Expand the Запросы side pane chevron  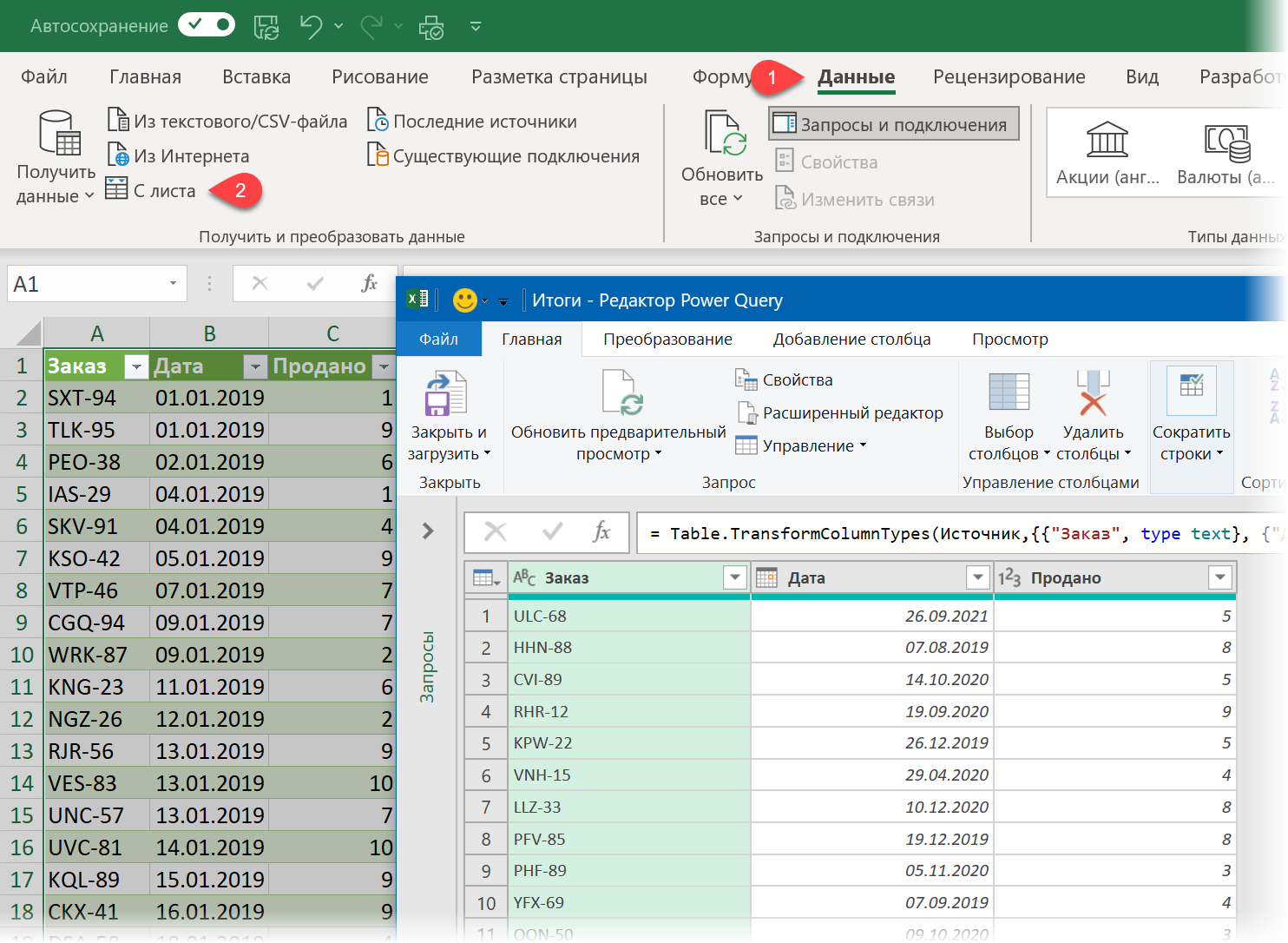point(428,531)
